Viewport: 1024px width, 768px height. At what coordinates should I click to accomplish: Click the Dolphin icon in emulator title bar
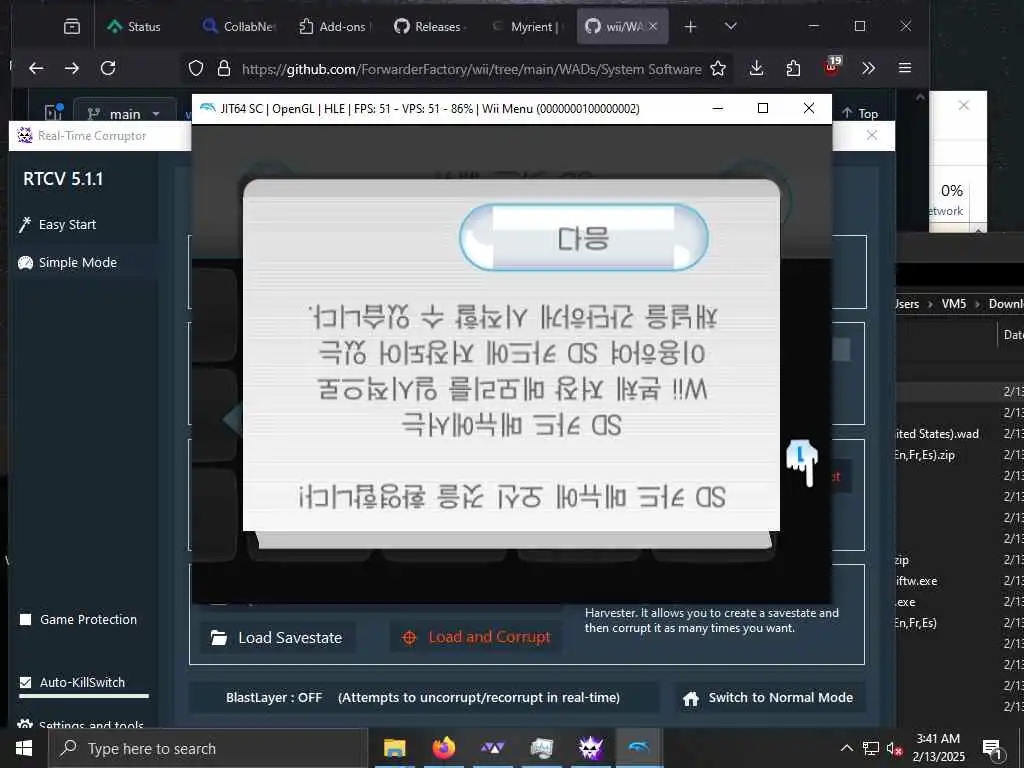[208, 108]
